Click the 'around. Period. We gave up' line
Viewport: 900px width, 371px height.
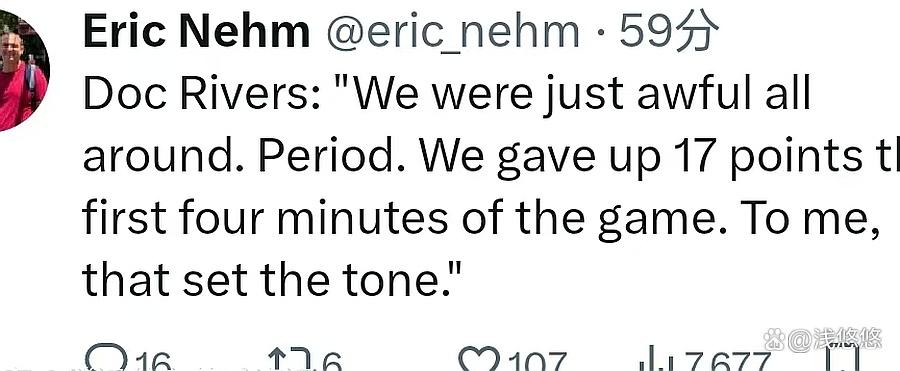(491, 156)
